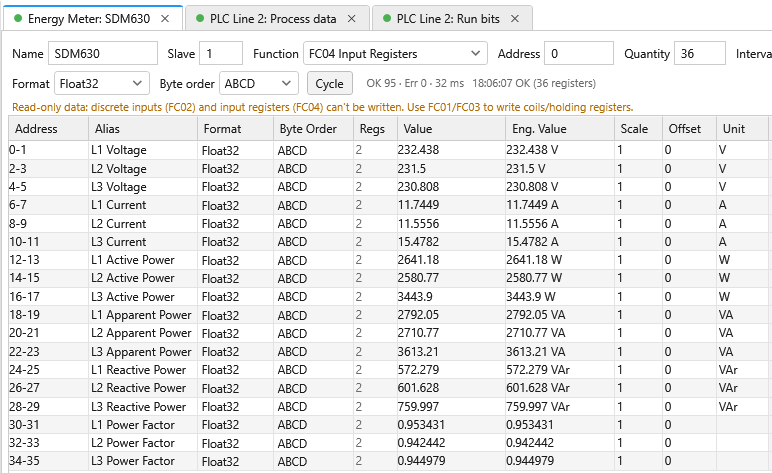Click the Address input field
Viewport: 772px width, 473px height.
click(579, 54)
